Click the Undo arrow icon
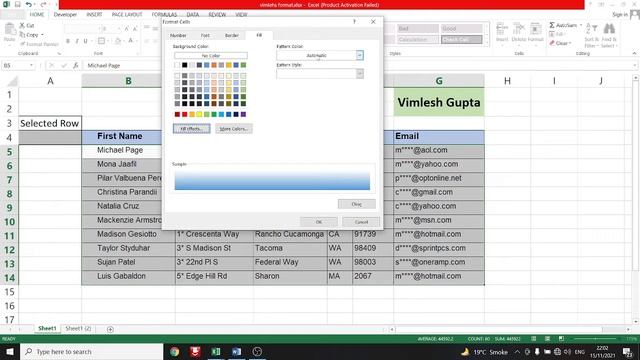This screenshot has width=640, height=360. coord(29,4)
